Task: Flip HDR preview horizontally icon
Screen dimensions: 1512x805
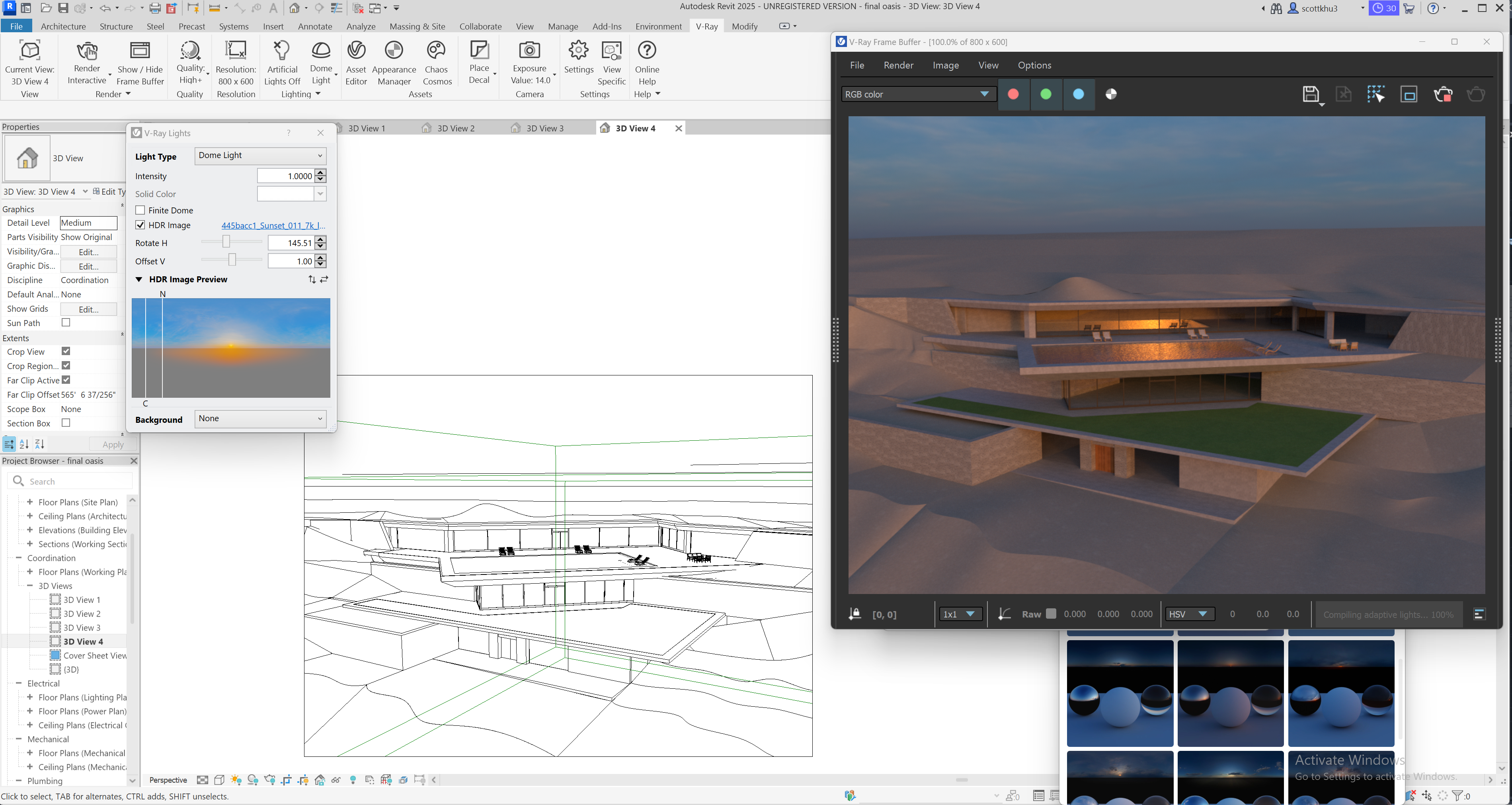Action: 324,279
